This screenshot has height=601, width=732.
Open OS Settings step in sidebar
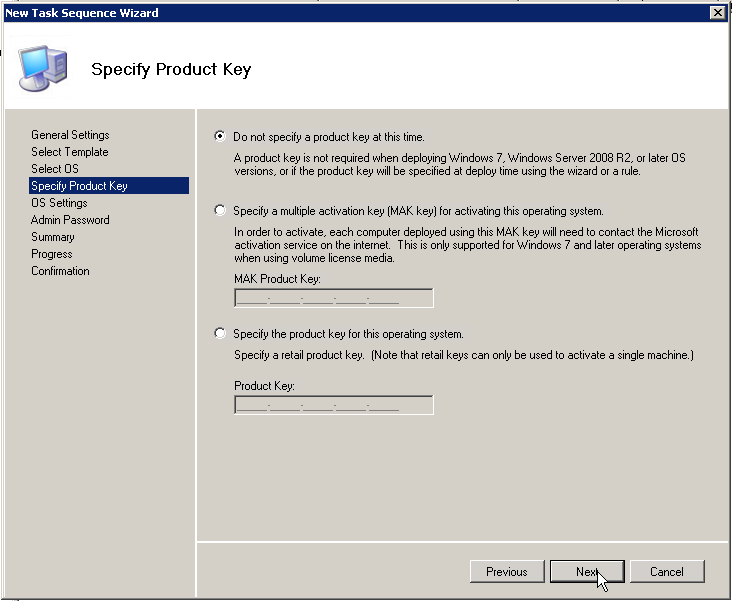pyautogui.click(x=59, y=203)
